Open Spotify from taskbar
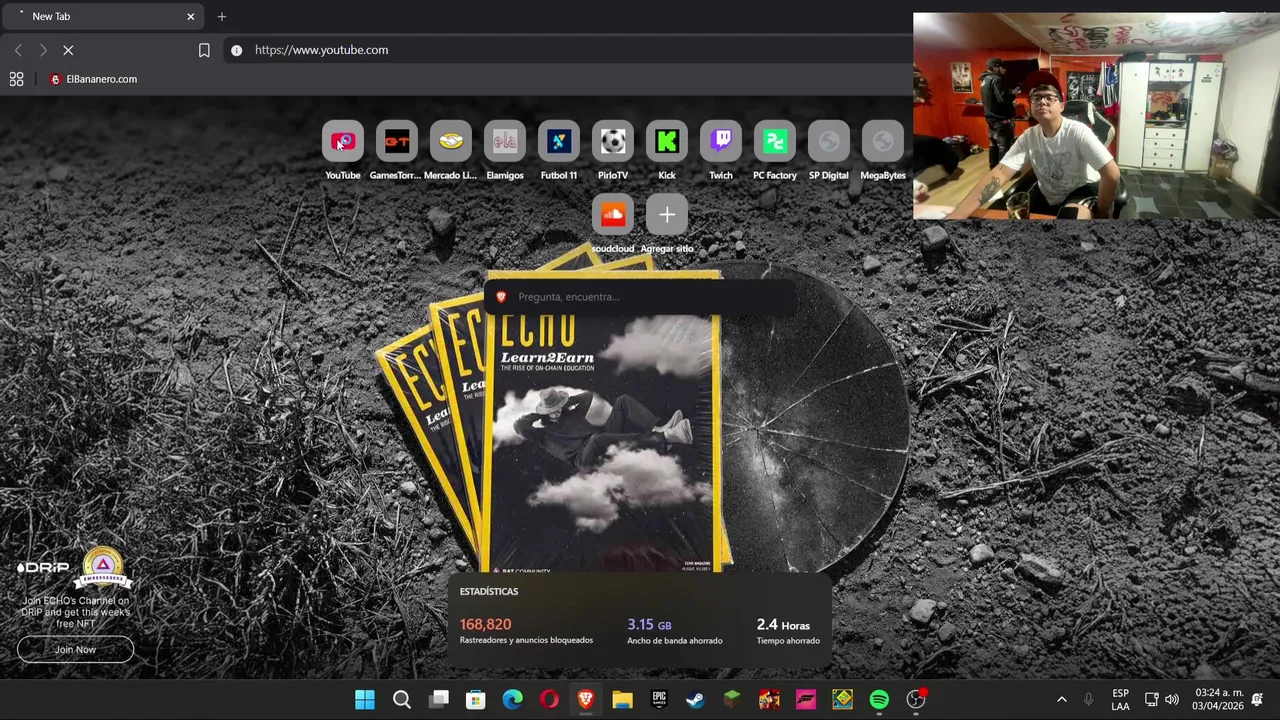Viewport: 1280px width, 720px height. pyautogui.click(x=879, y=699)
